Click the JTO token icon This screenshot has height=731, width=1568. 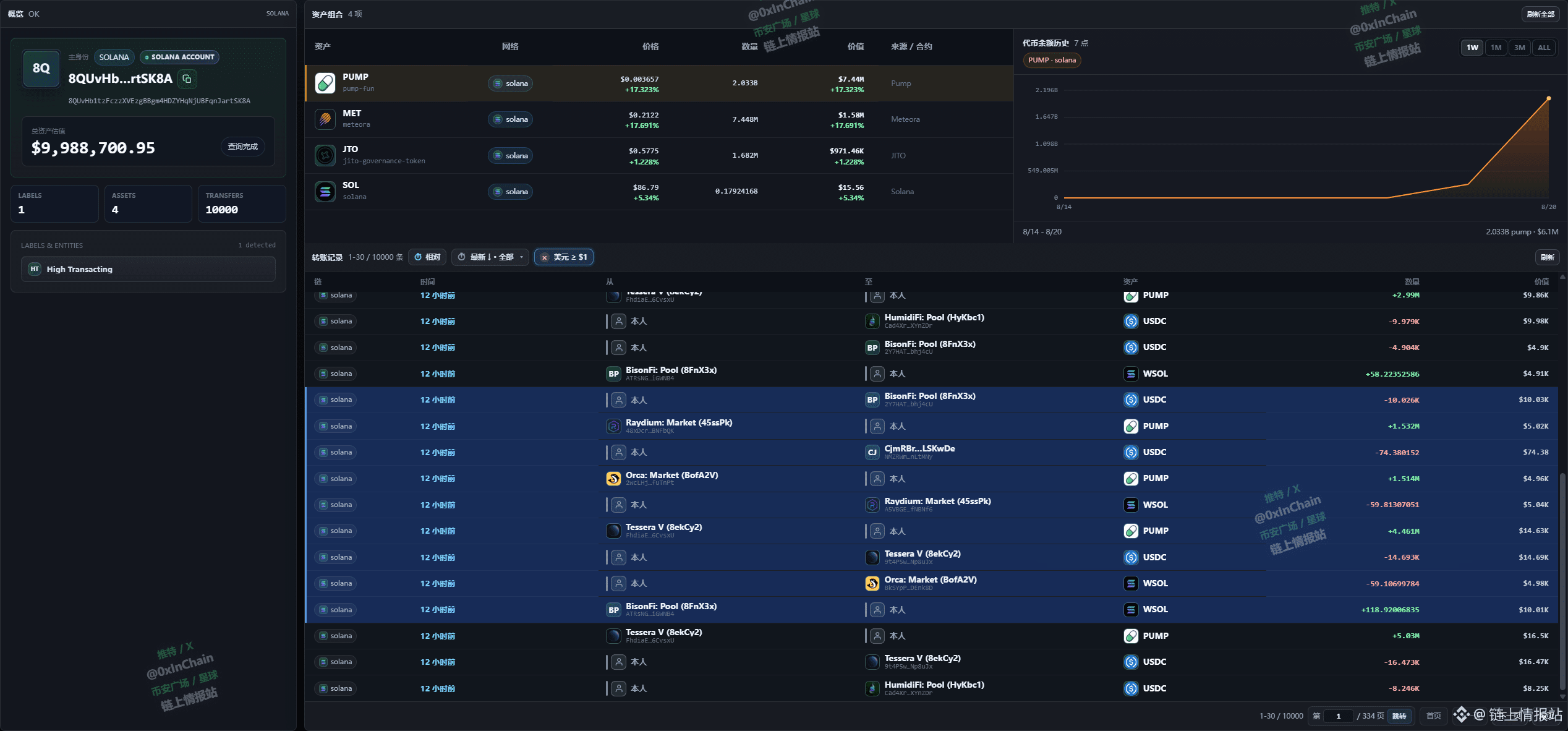pos(325,155)
